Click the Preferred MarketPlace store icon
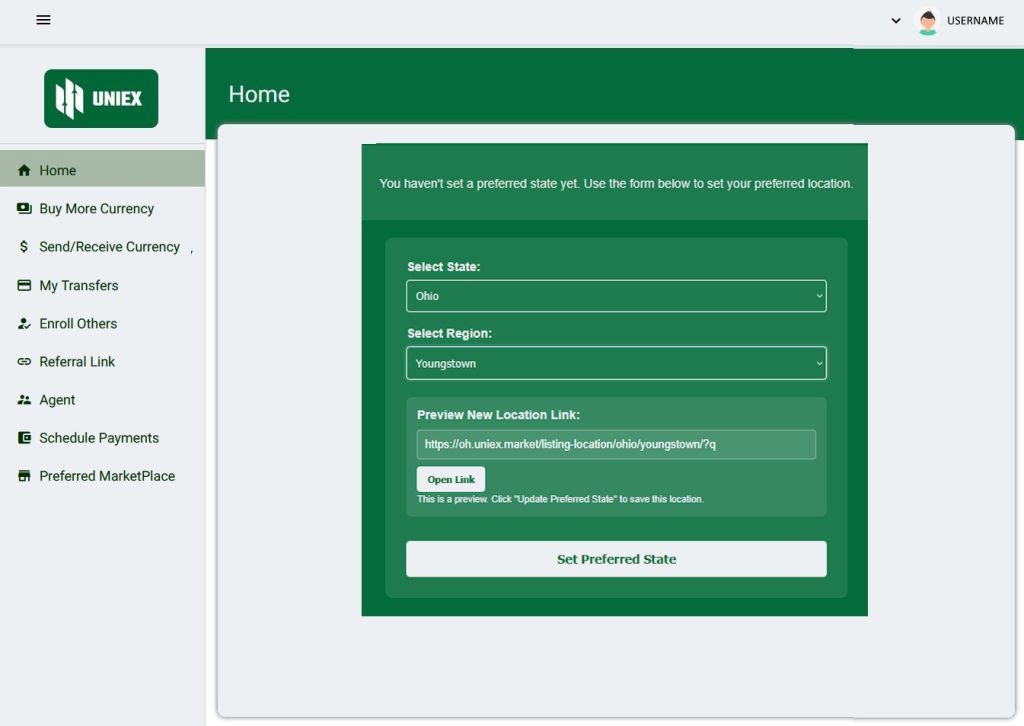This screenshot has width=1024, height=726. (24, 476)
